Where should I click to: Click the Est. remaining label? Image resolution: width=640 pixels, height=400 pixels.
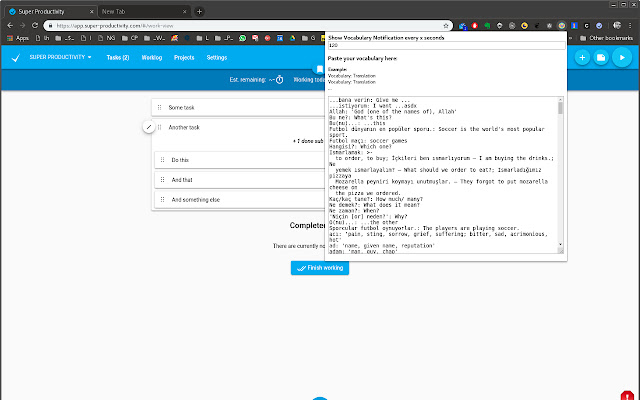247,80
